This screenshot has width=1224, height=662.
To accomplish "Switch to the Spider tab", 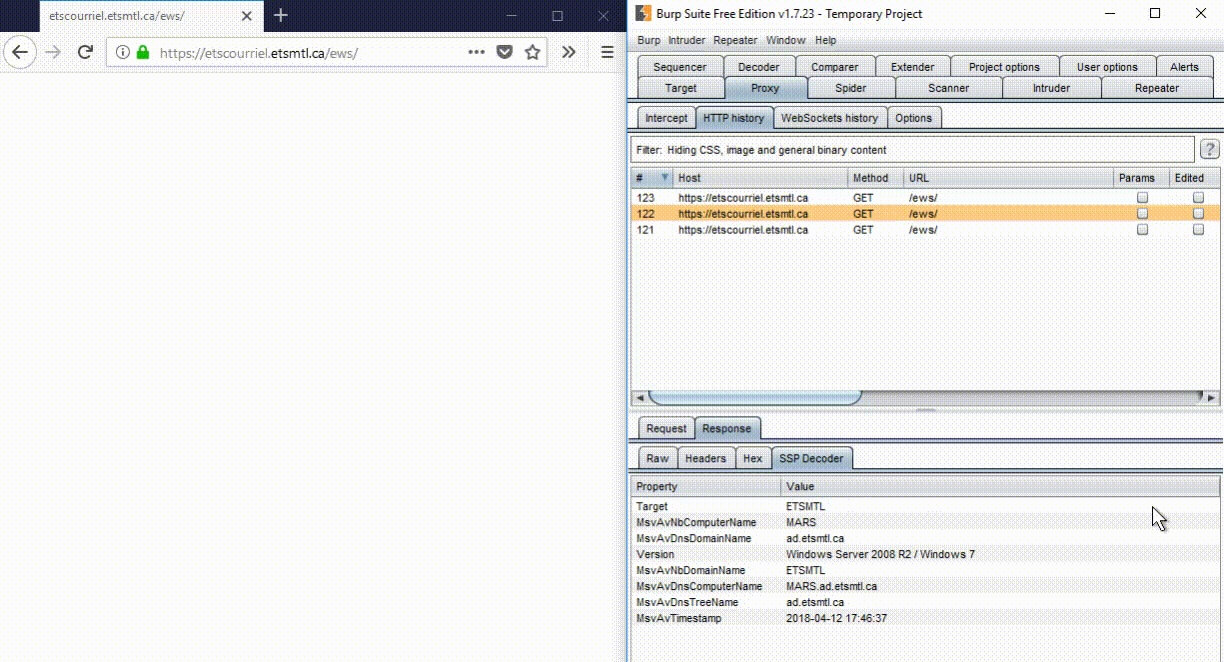I will tap(850, 88).
